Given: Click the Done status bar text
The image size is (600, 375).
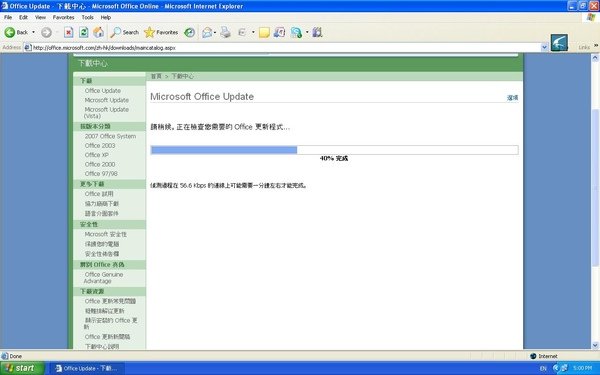Looking at the screenshot, I should 15,356.
